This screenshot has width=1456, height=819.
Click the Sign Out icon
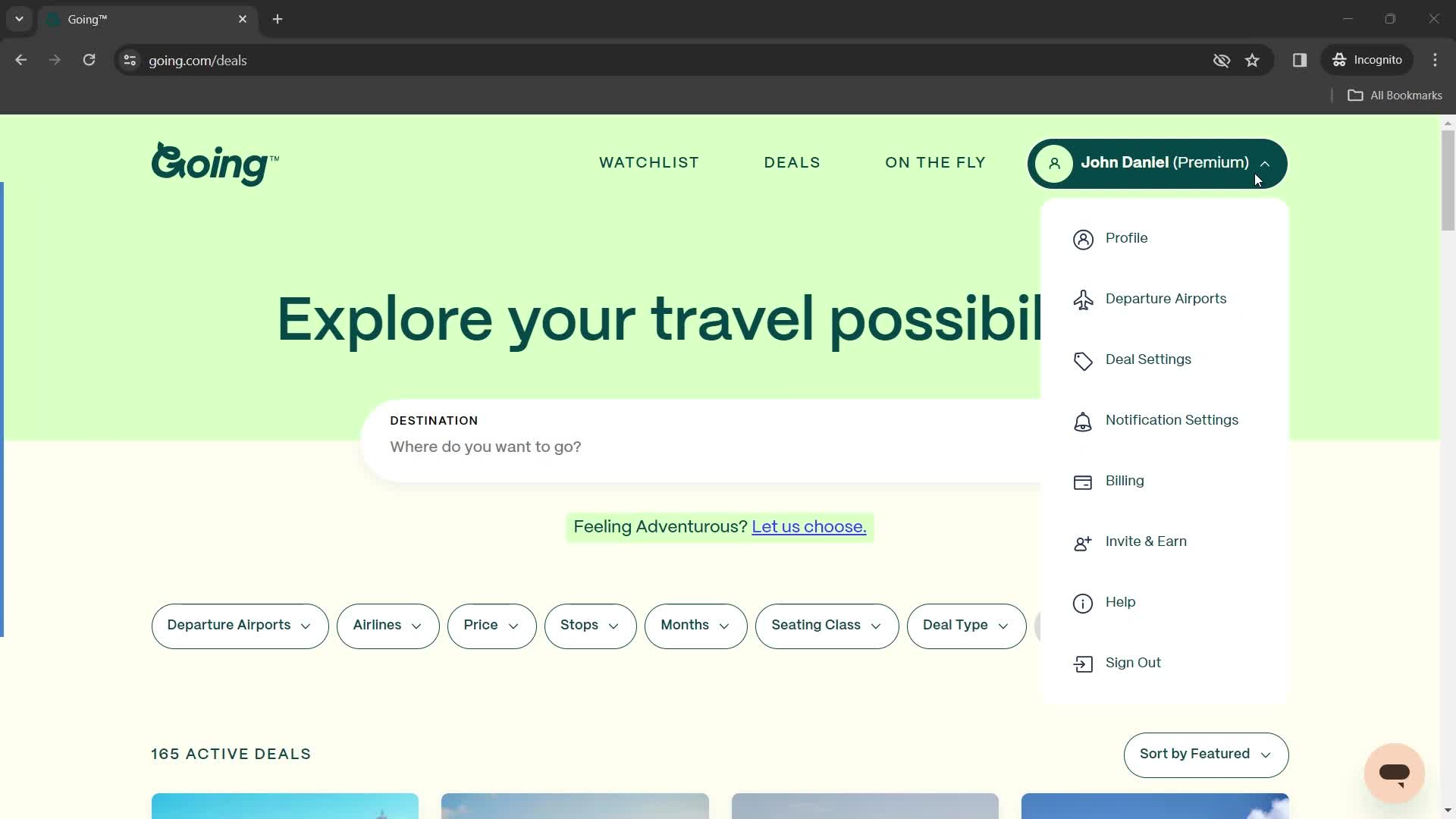pyautogui.click(x=1083, y=663)
